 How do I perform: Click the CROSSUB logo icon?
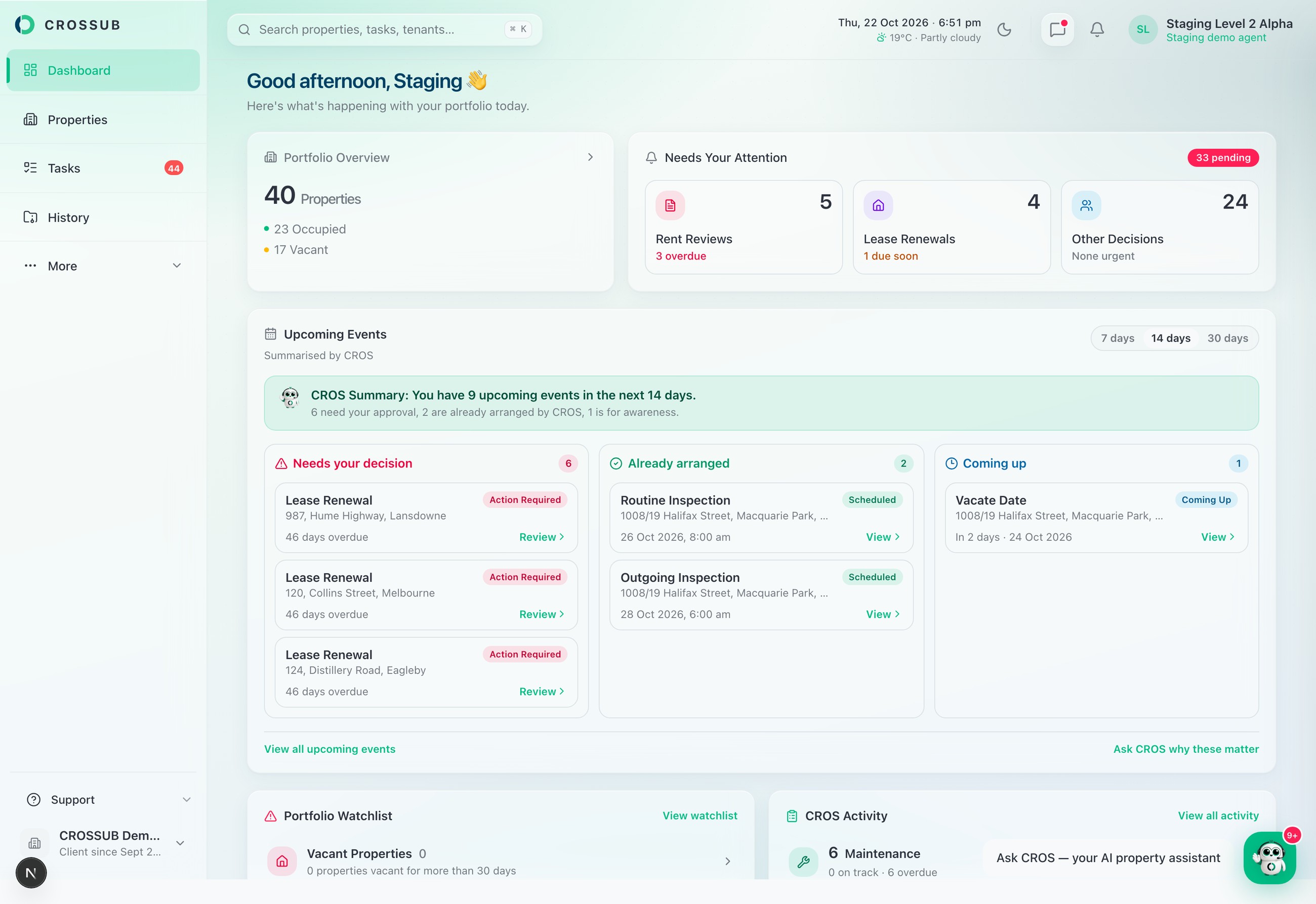(x=24, y=25)
